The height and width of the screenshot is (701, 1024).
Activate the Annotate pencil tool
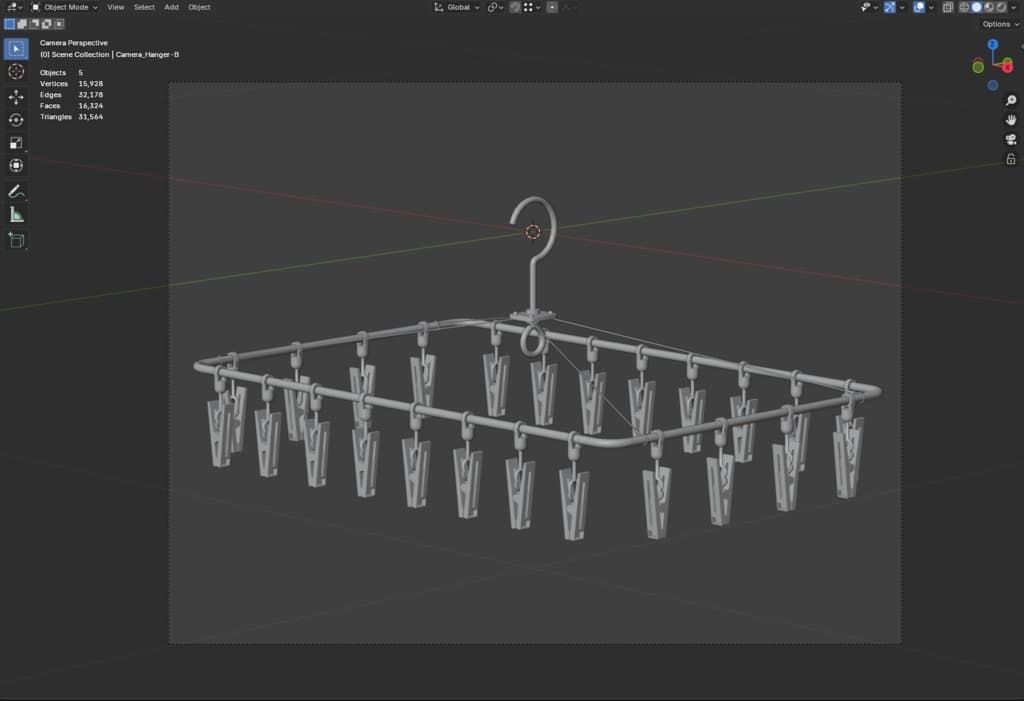16,191
